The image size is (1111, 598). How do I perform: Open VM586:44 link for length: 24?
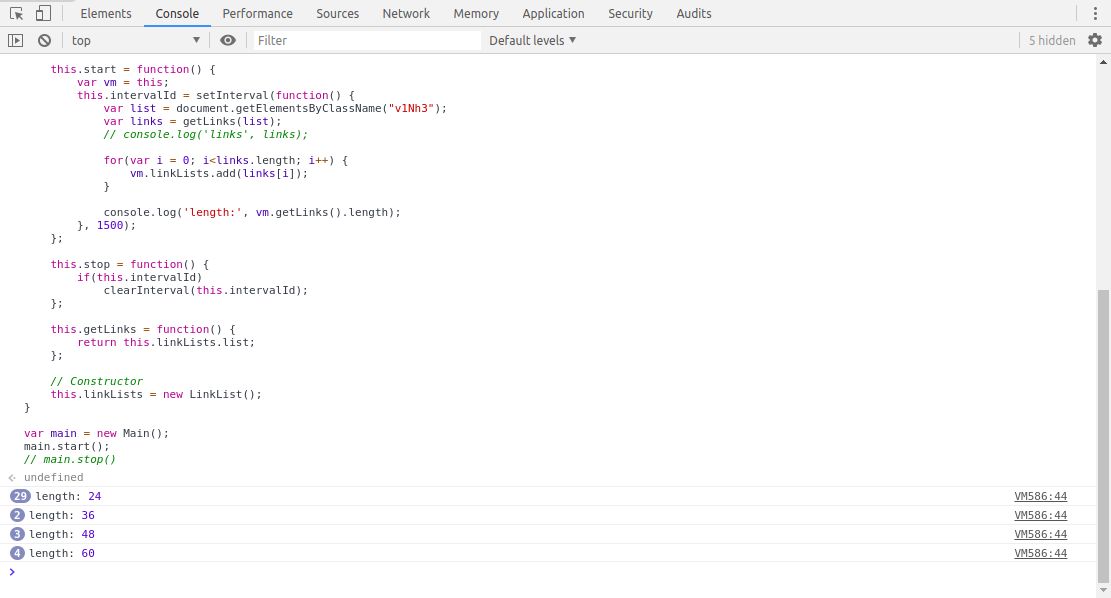1040,496
